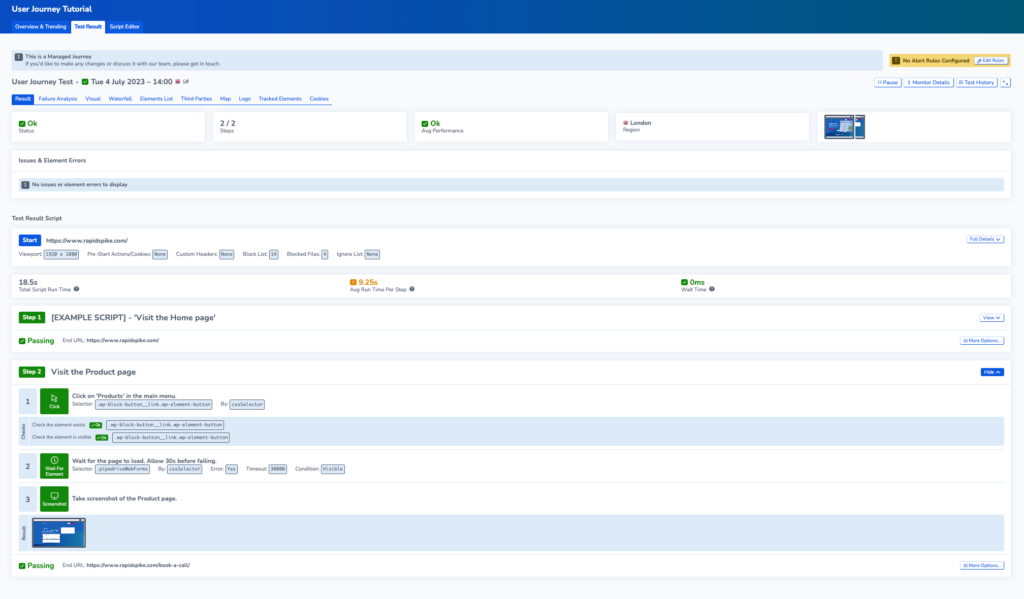
Task: Switch to the Script Editor tab
Action: (125, 27)
